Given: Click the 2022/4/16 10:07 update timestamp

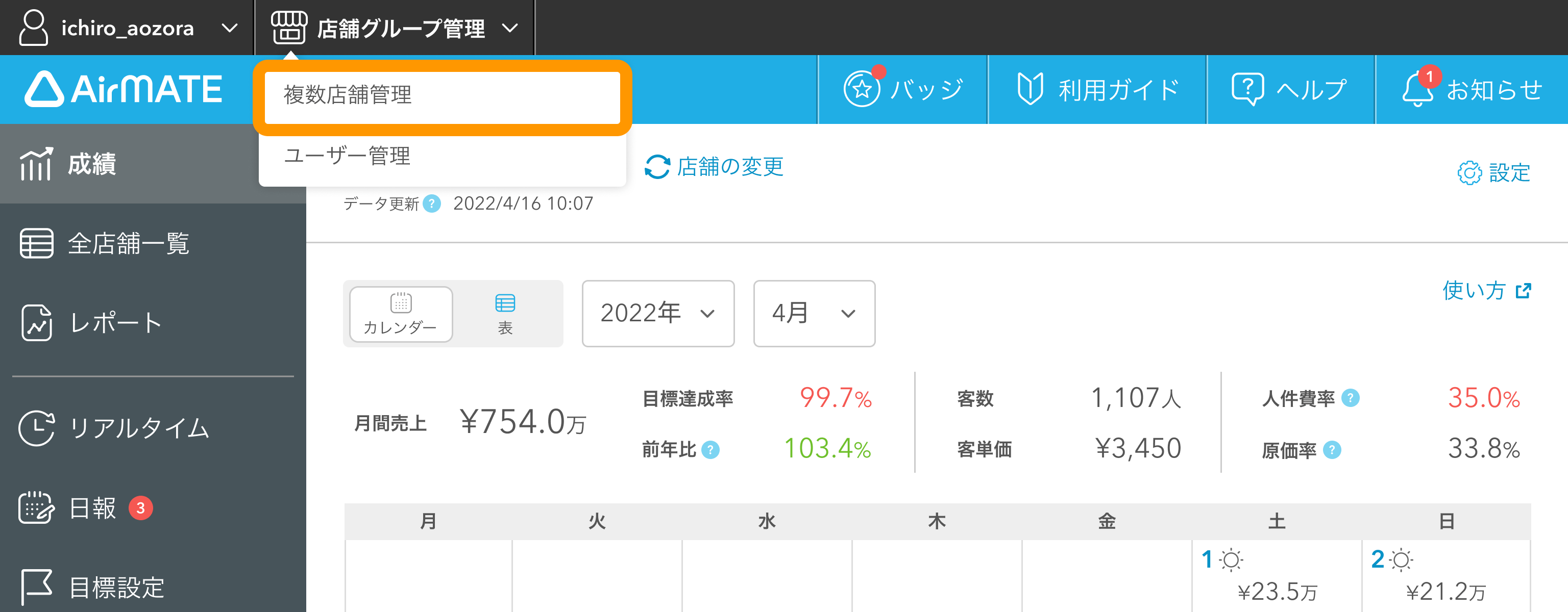Looking at the screenshot, I should (x=523, y=203).
